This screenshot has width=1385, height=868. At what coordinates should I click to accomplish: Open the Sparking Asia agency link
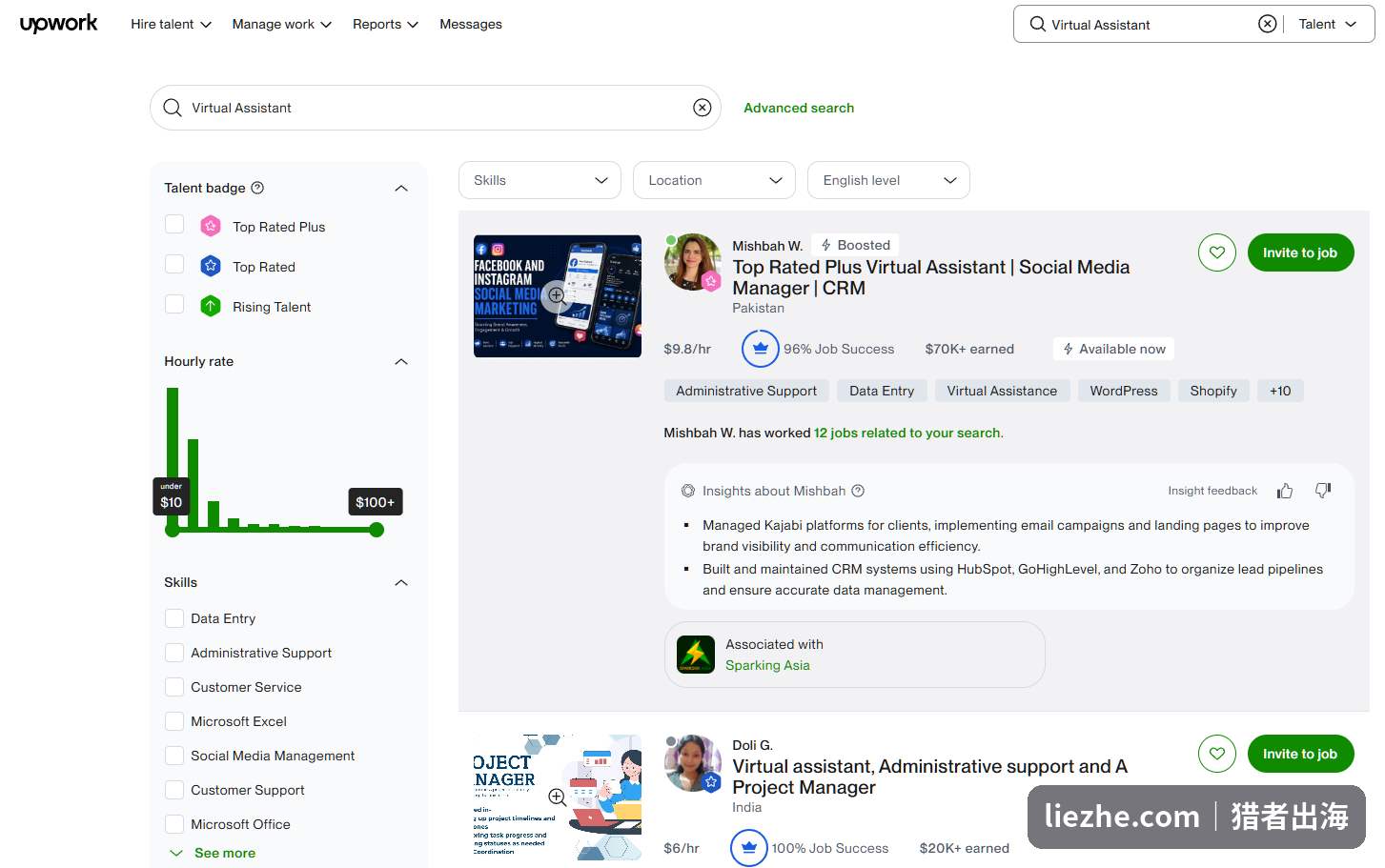click(767, 665)
